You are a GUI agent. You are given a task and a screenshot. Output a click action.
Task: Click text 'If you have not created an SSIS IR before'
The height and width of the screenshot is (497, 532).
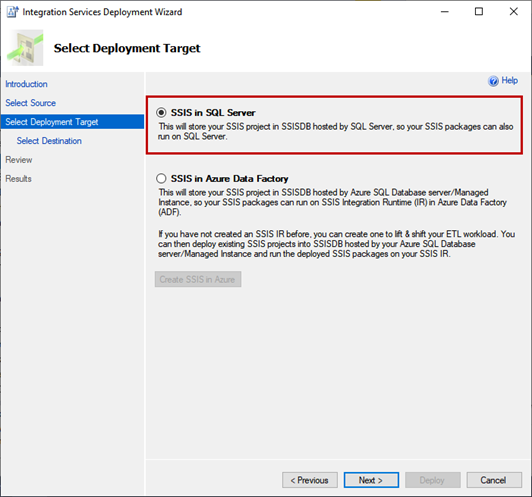click(x=234, y=234)
